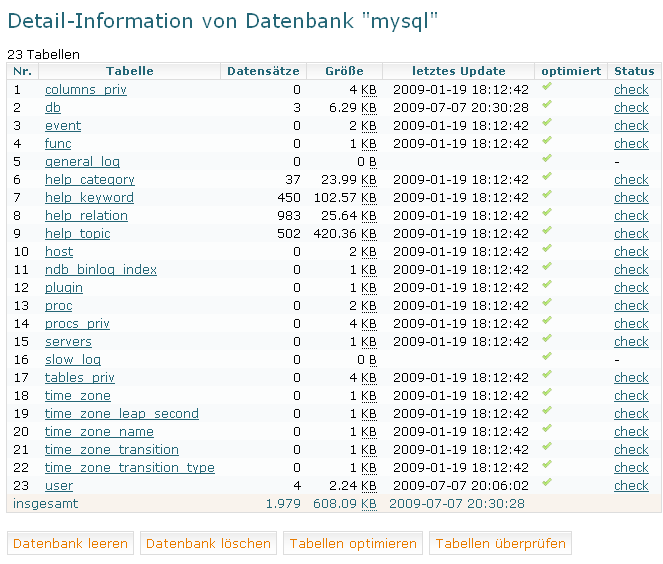Viewport: 663px width, 564px height.
Task: Click the optimized checkmark in time_zone_name row
Action: point(547,428)
